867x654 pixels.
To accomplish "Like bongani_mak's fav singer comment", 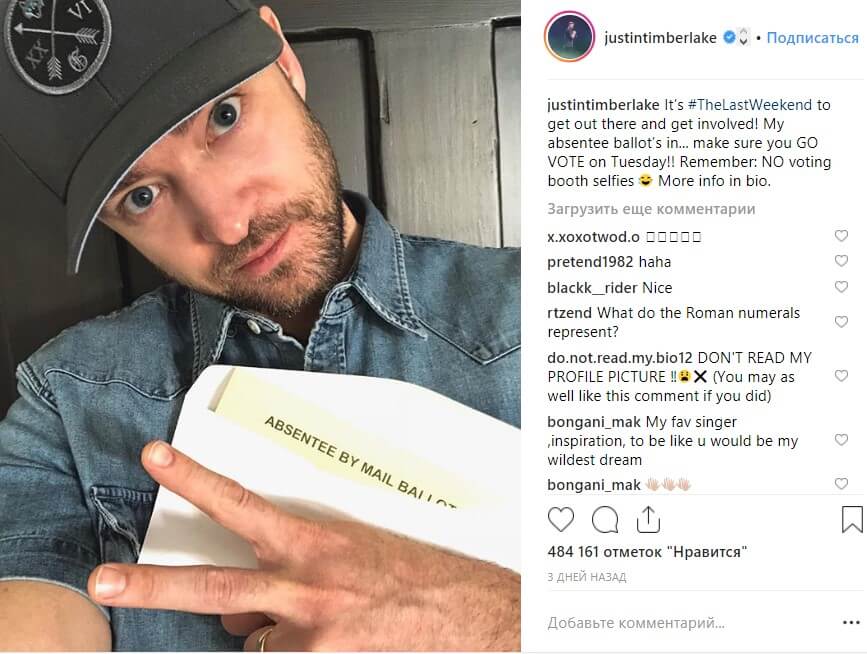I will tap(841, 440).
